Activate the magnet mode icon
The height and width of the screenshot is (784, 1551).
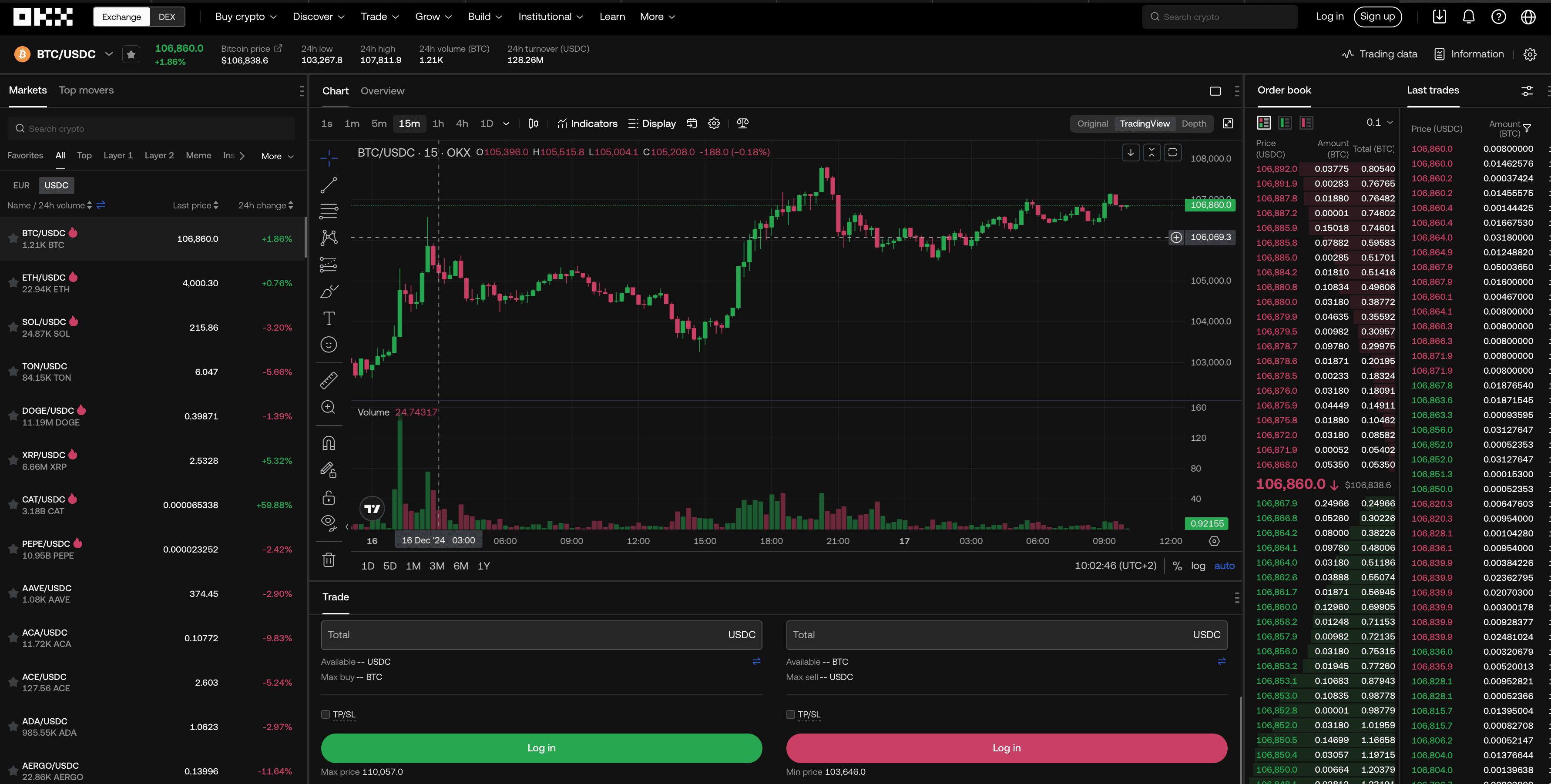click(x=328, y=443)
